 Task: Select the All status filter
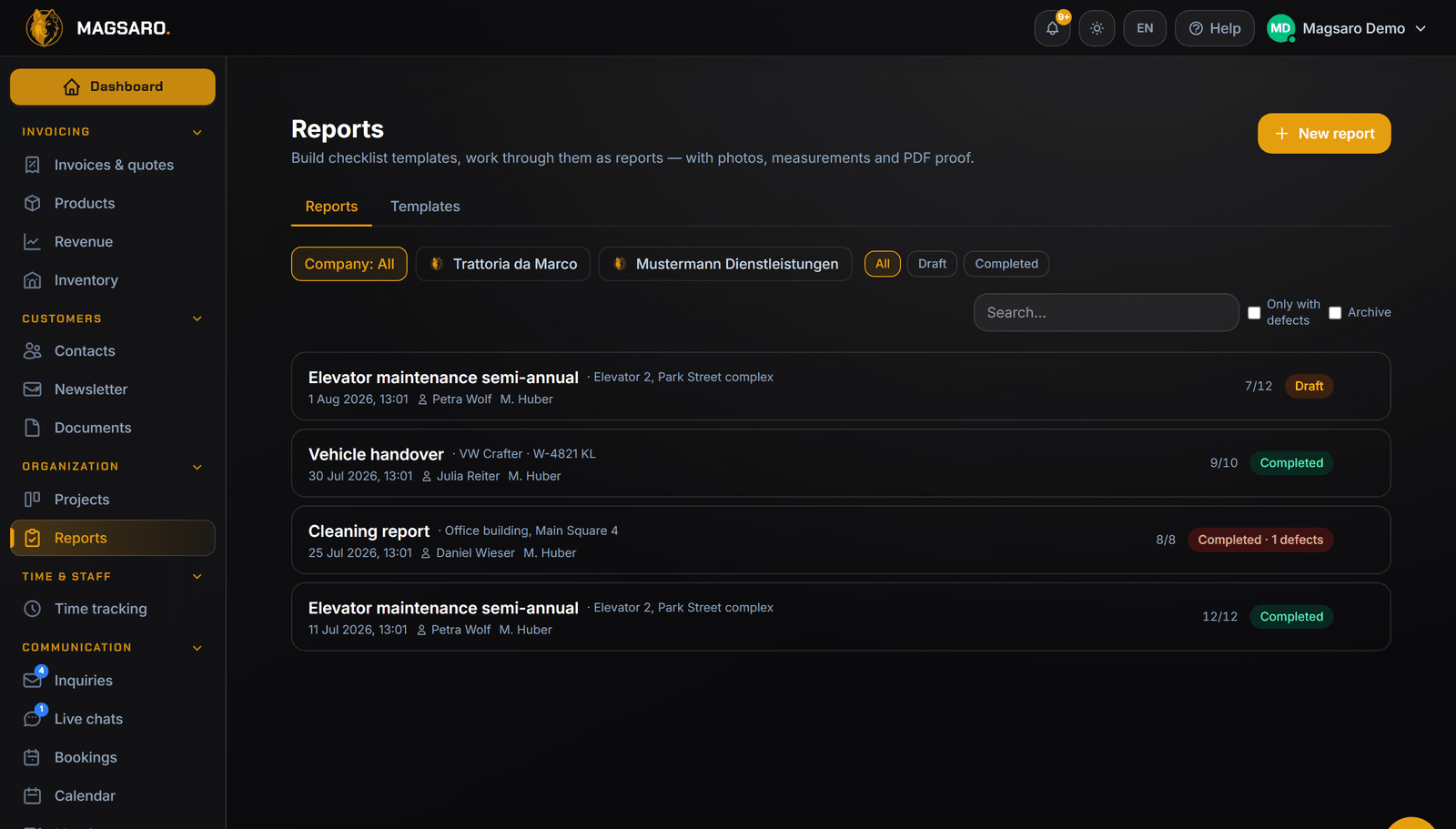pos(883,264)
